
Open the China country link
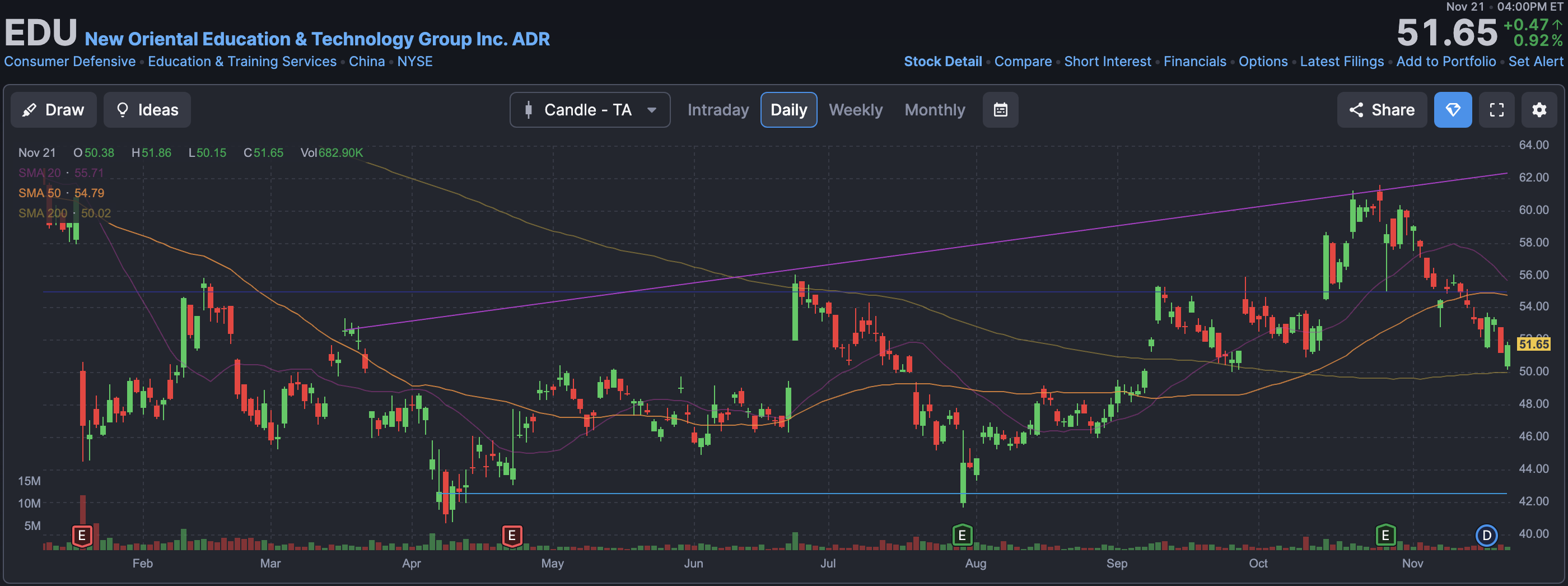(366, 62)
